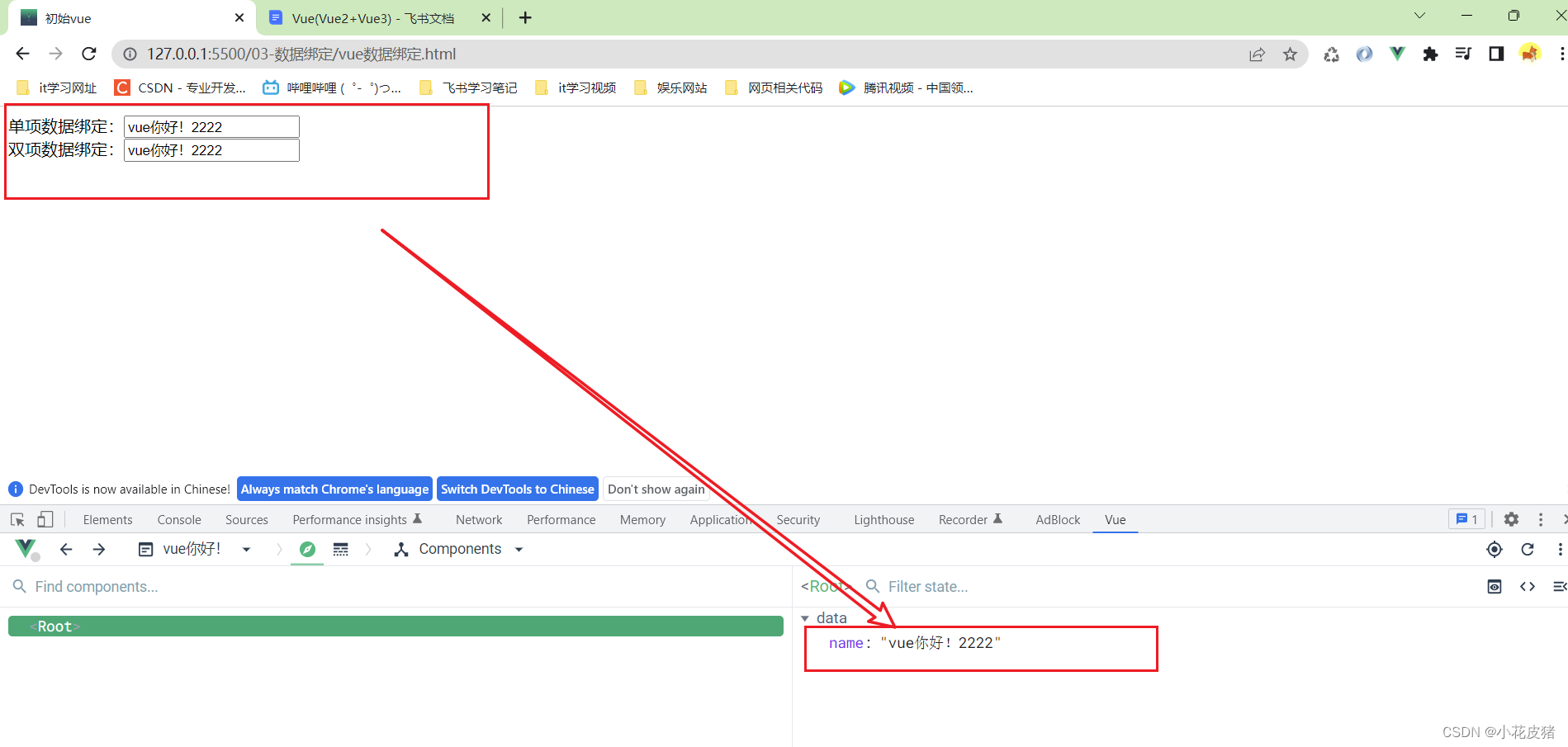Open the tab search dropdown arrow
Image resolution: width=1568 pixels, height=747 pixels.
(x=1419, y=16)
